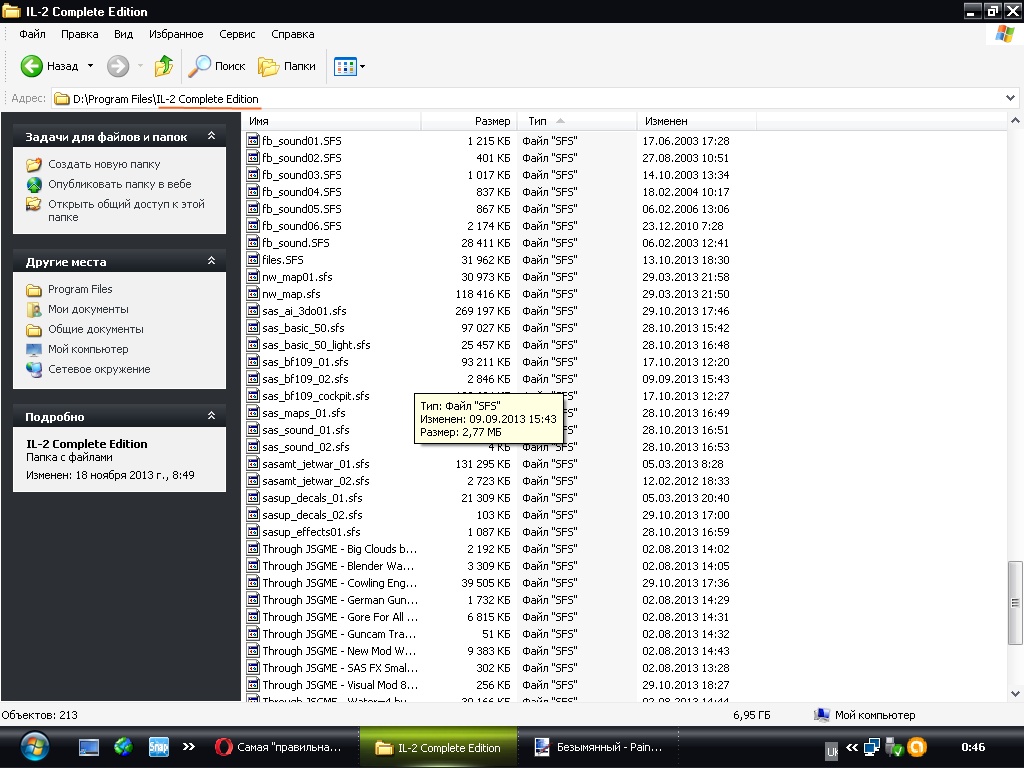This screenshot has height=768, width=1024.
Task: Sort by Имя column header
Action: click(332, 121)
